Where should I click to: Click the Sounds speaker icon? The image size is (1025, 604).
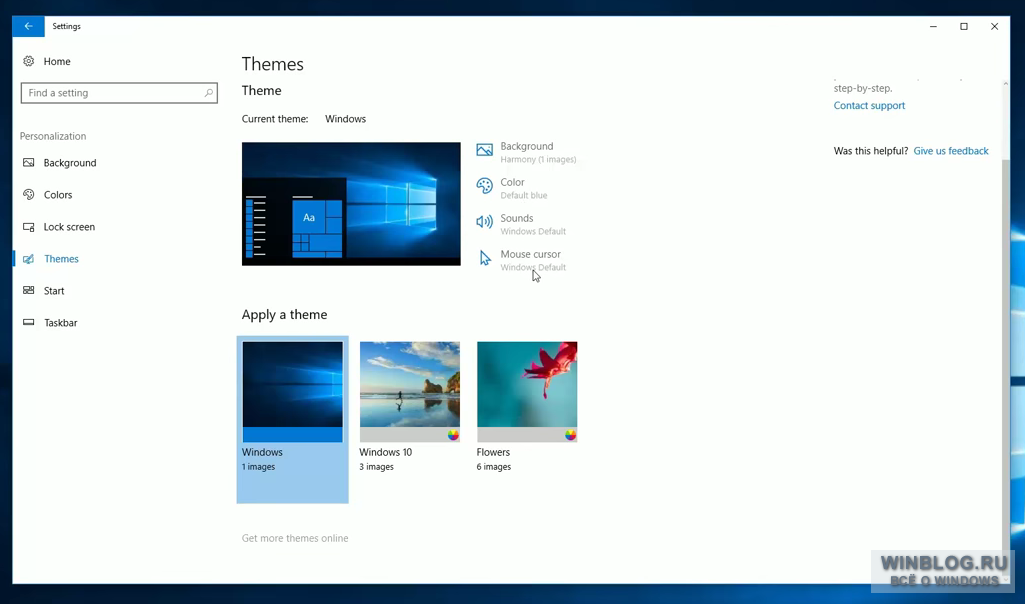pyautogui.click(x=484, y=222)
